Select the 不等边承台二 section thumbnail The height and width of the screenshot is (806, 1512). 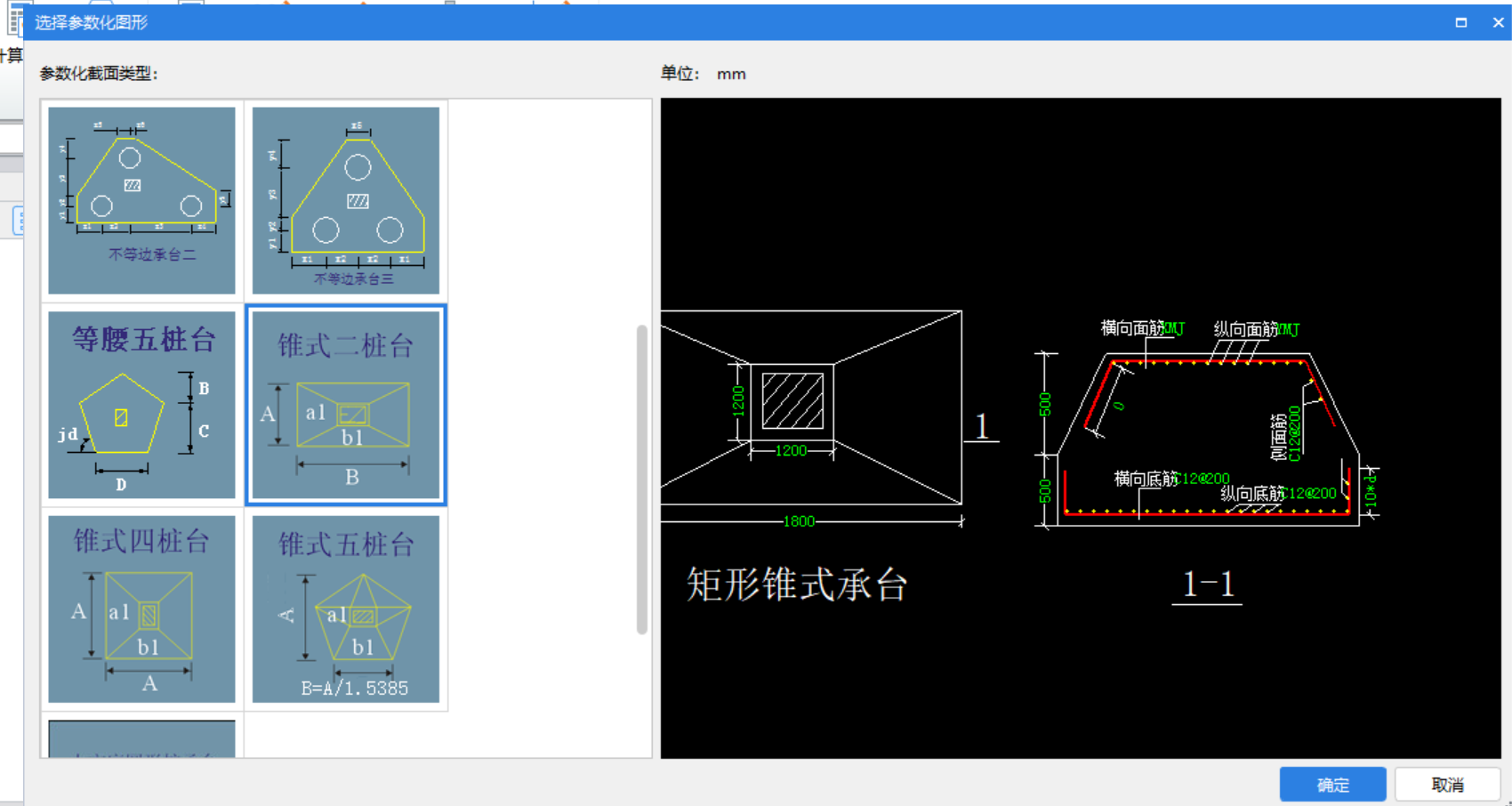coord(141,200)
